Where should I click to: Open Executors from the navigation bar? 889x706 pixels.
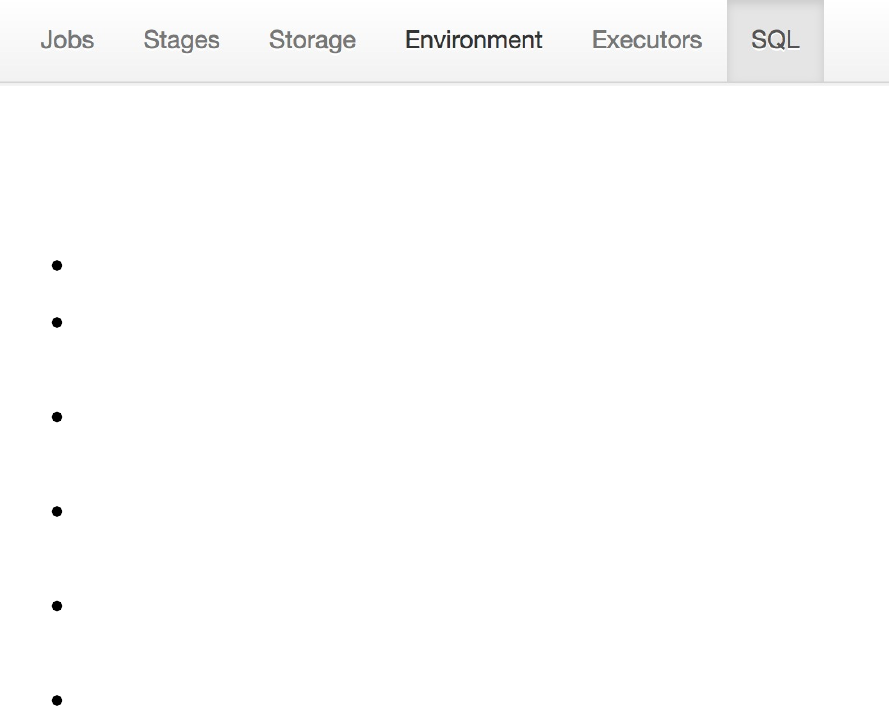click(x=647, y=40)
